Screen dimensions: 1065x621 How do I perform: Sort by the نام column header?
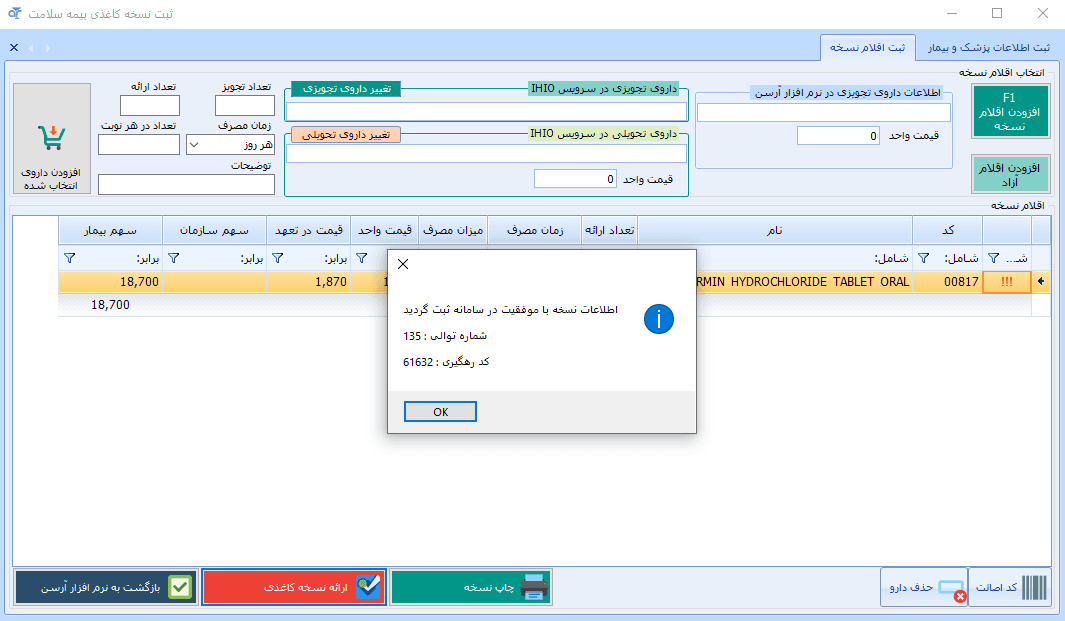[775, 230]
